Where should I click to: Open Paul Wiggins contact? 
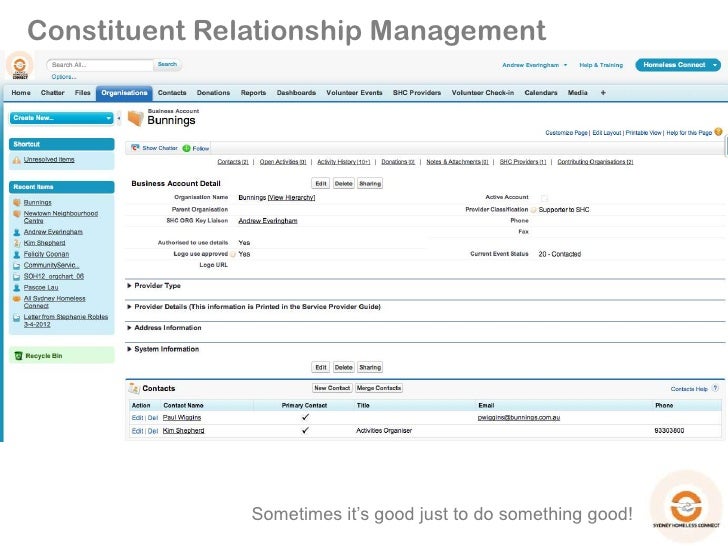(182, 418)
